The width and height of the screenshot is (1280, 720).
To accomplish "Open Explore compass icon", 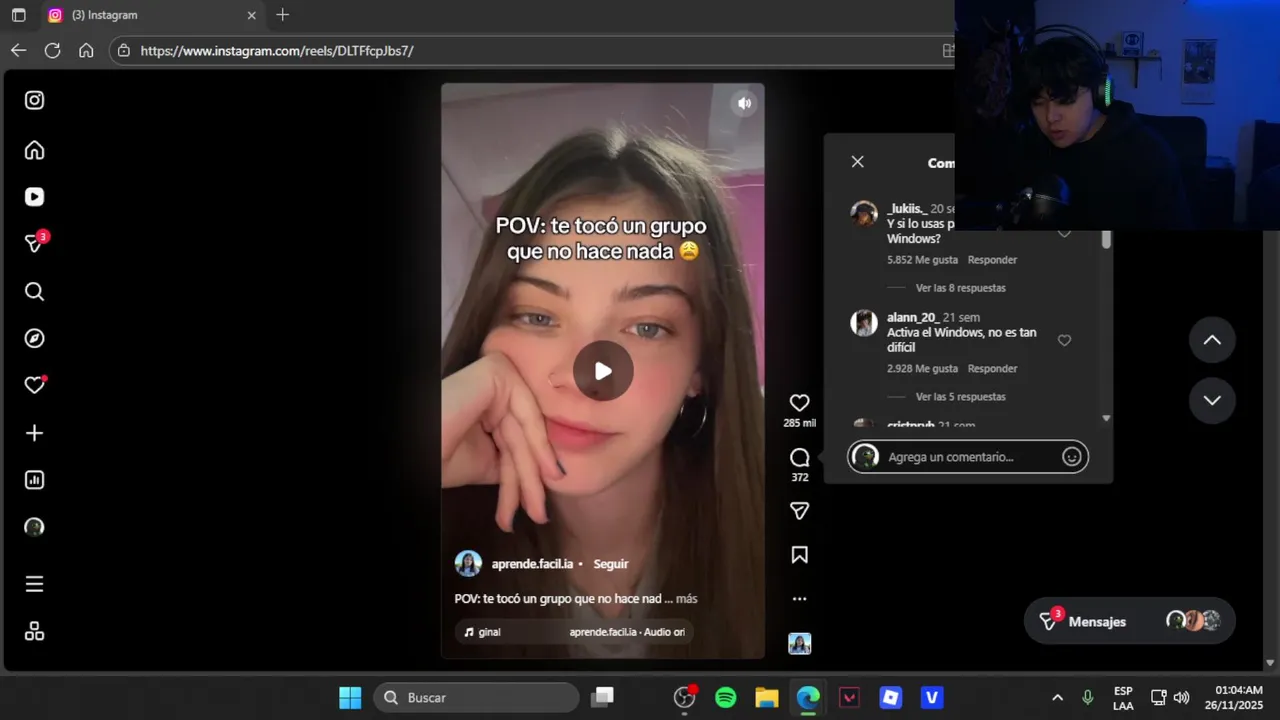I will click(34, 338).
